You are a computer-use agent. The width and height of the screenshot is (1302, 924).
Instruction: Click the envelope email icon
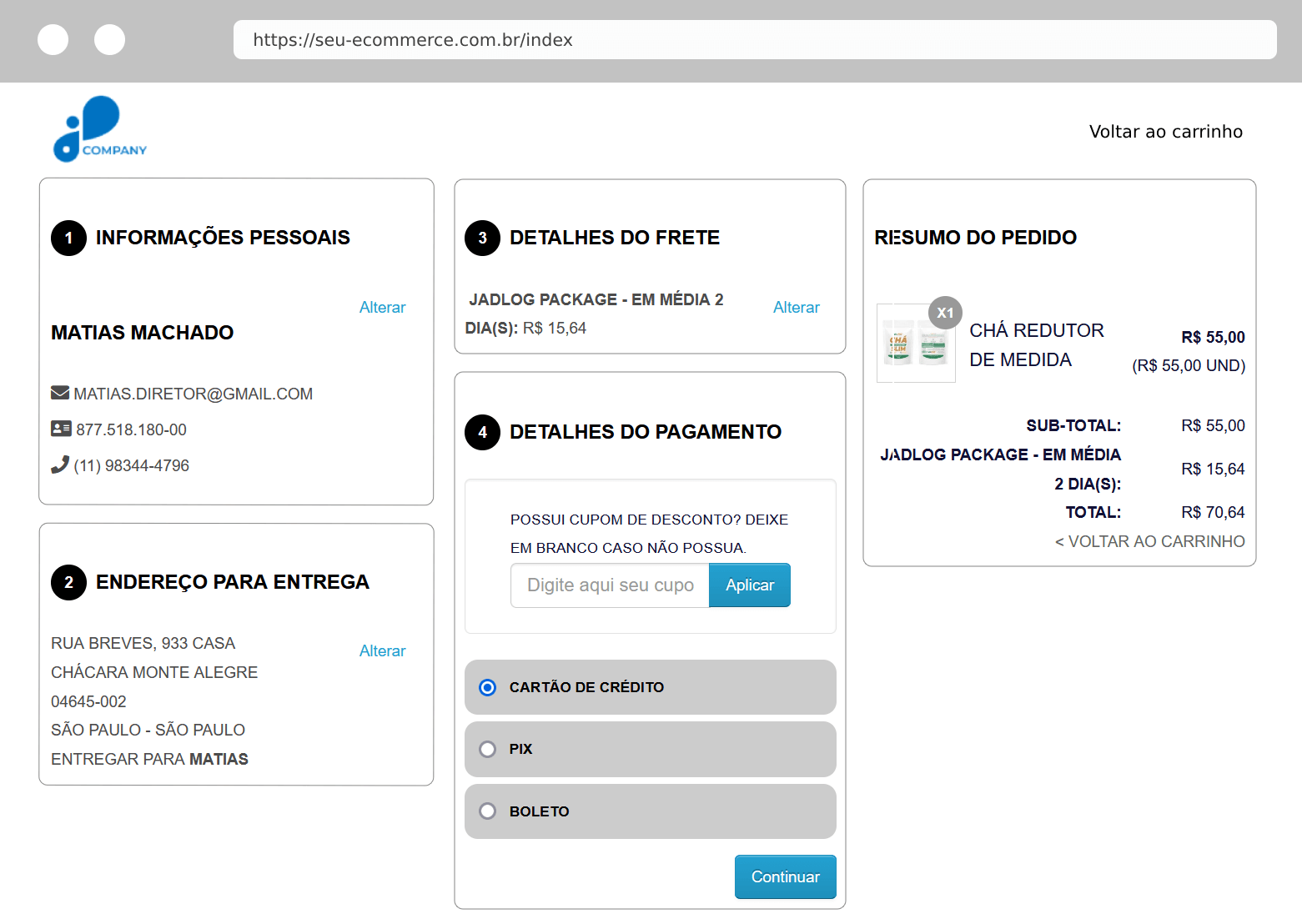click(x=60, y=393)
